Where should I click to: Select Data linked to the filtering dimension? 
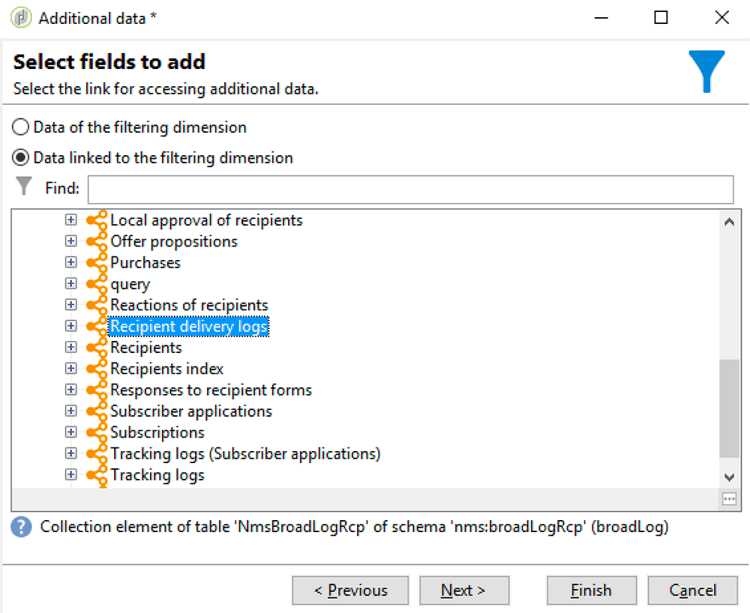click(21, 158)
